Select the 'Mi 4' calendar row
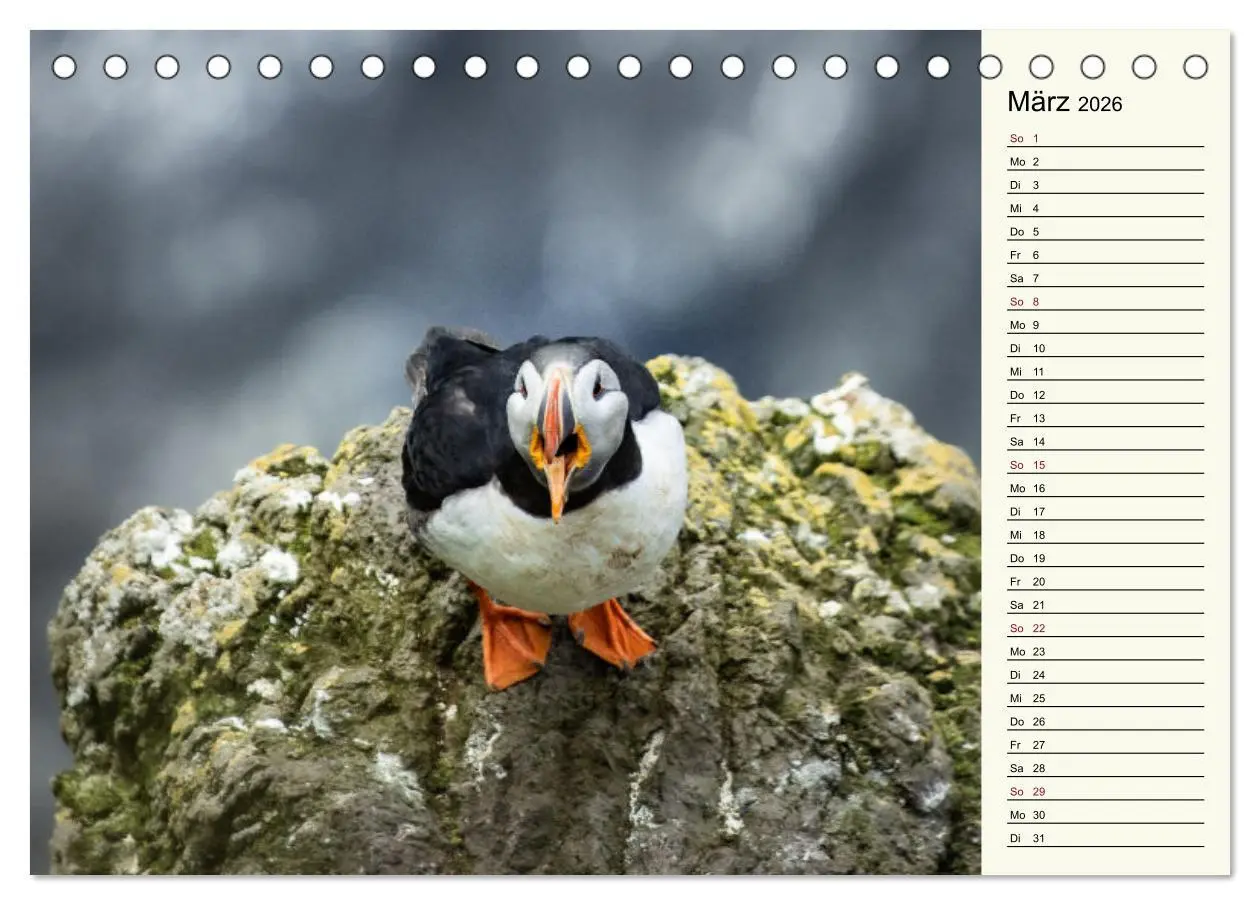Image resolution: width=1260 pixels, height=905 pixels. (x=1105, y=208)
